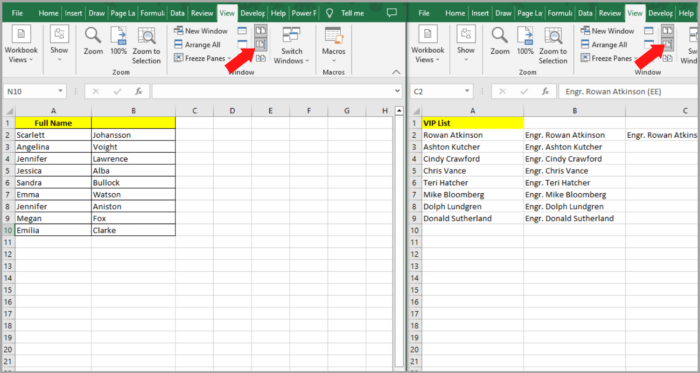
Task: Click the Tell me lightbulb icon
Action: pos(330,13)
